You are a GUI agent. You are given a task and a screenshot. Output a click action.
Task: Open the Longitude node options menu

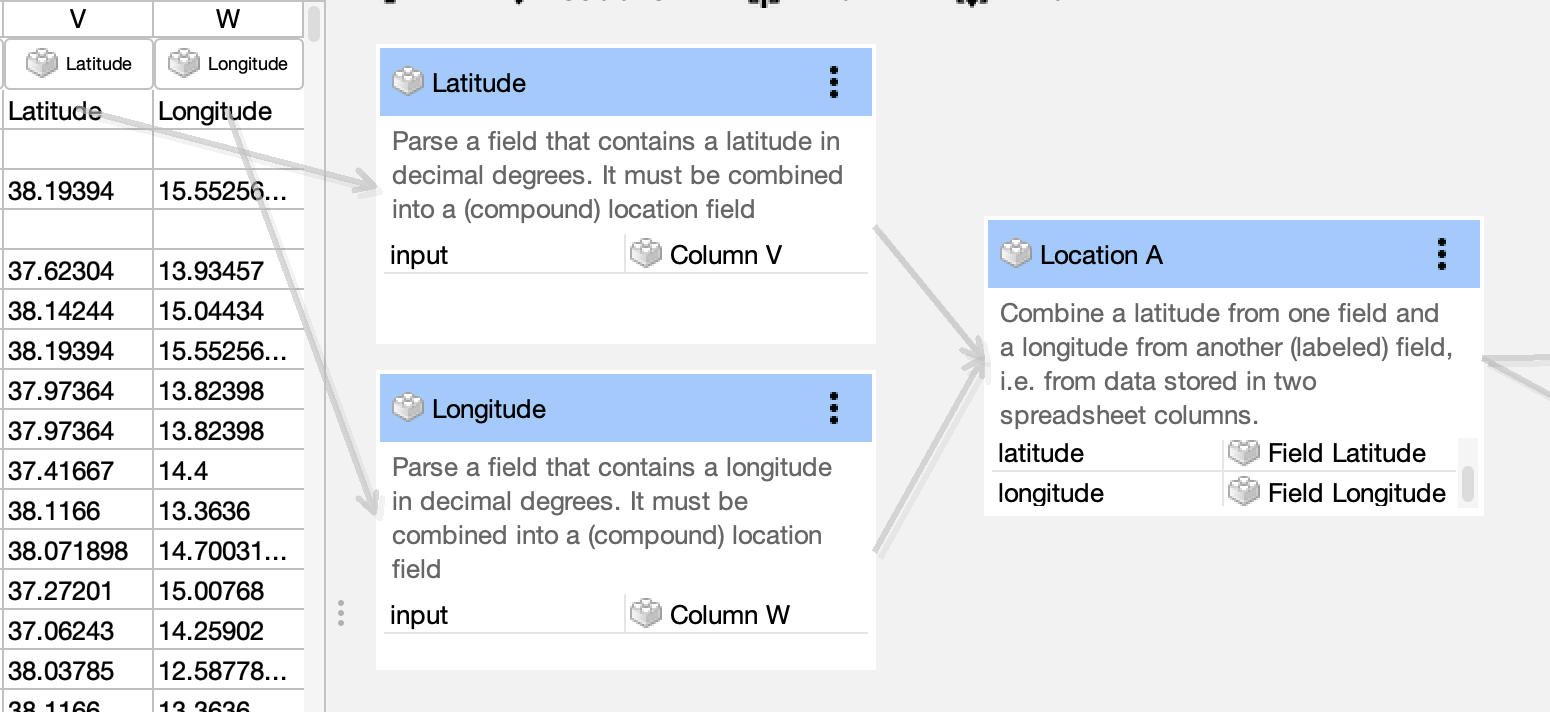point(834,408)
